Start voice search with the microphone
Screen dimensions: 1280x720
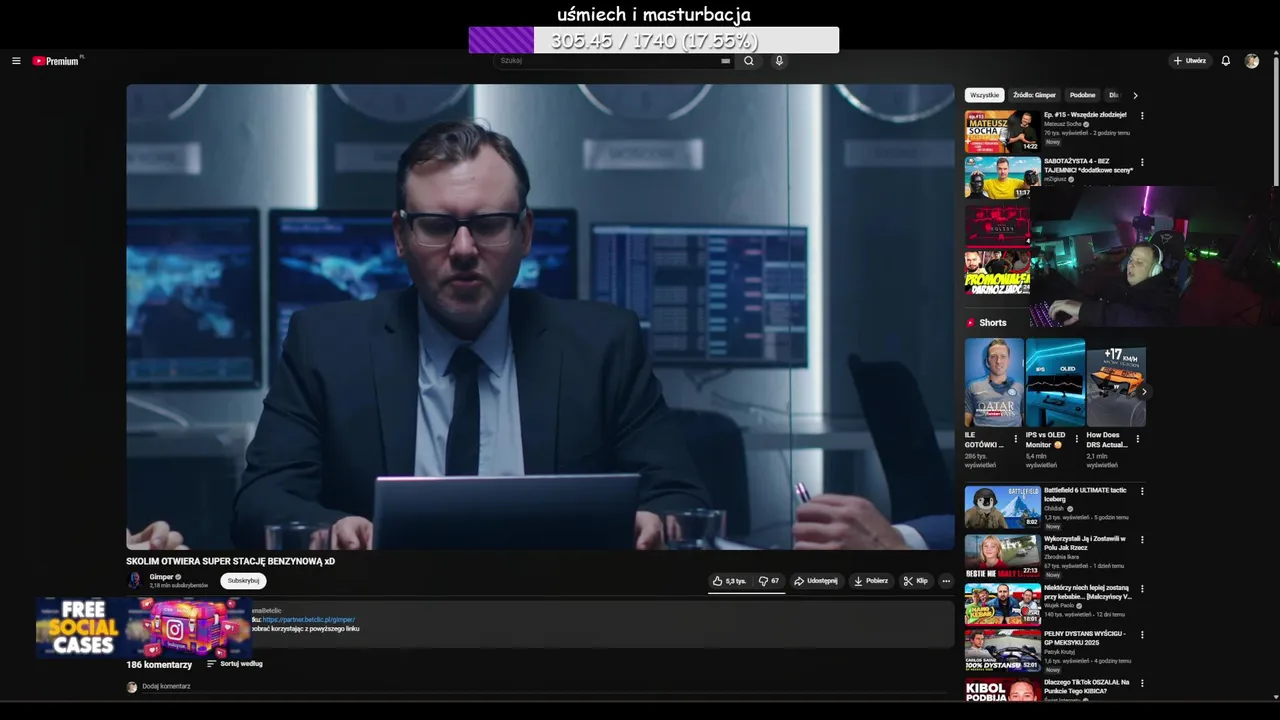(x=779, y=61)
